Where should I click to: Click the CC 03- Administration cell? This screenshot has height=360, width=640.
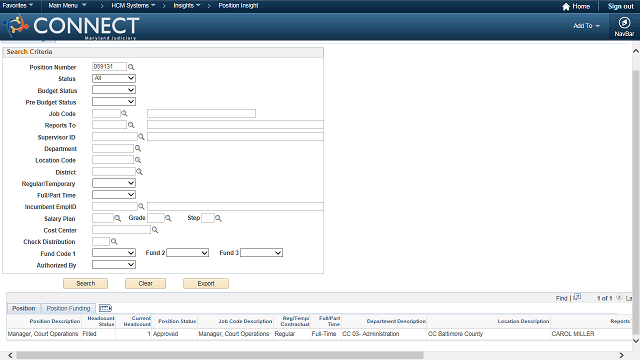coord(371,334)
